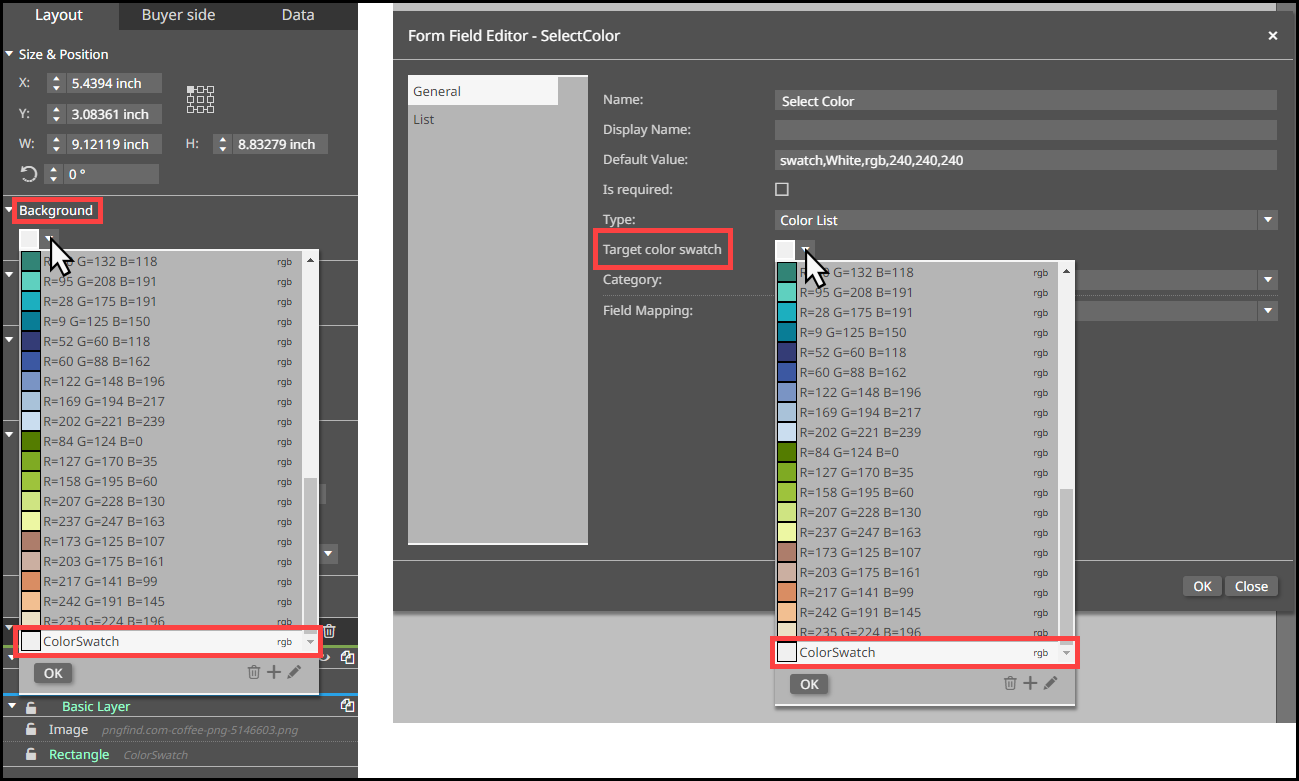Add a new swatch in Background color picker
1299x781 pixels.
point(273,673)
